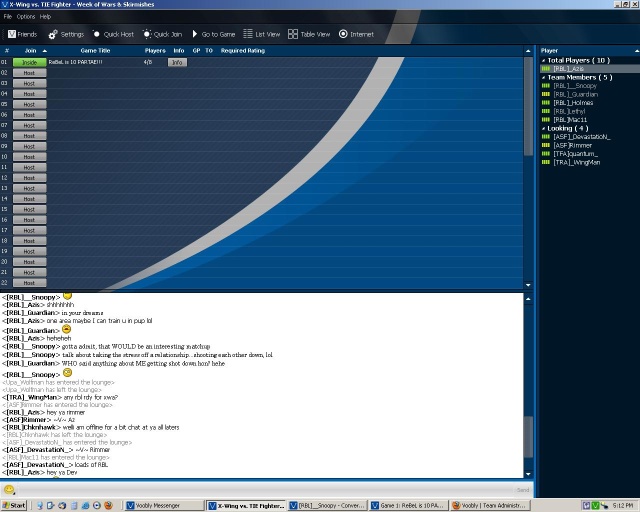Switch the lobby to Table View
The width and height of the screenshot is (640, 512).
pyautogui.click(x=309, y=34)
